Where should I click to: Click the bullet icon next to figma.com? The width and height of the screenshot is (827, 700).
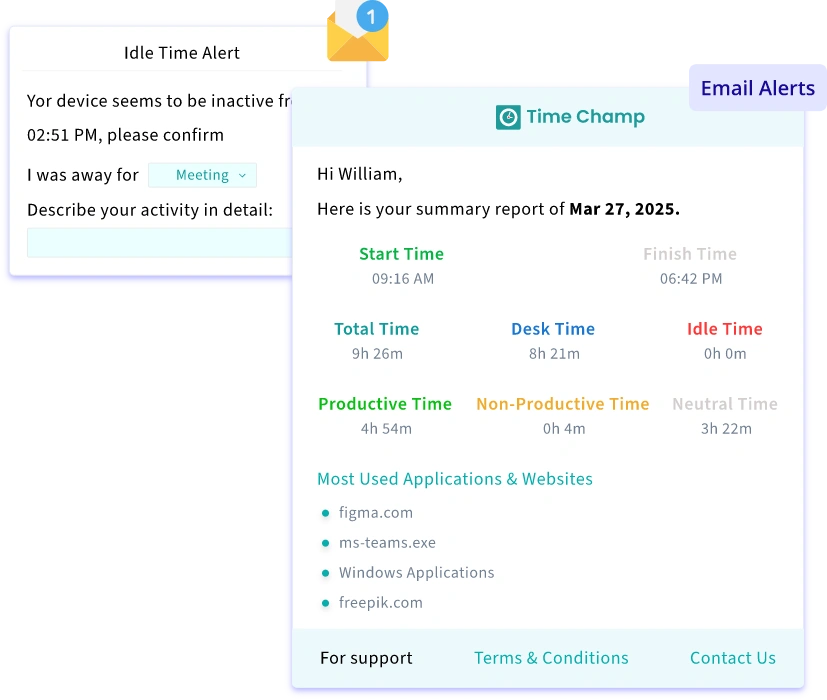click(x=324, y=512)
